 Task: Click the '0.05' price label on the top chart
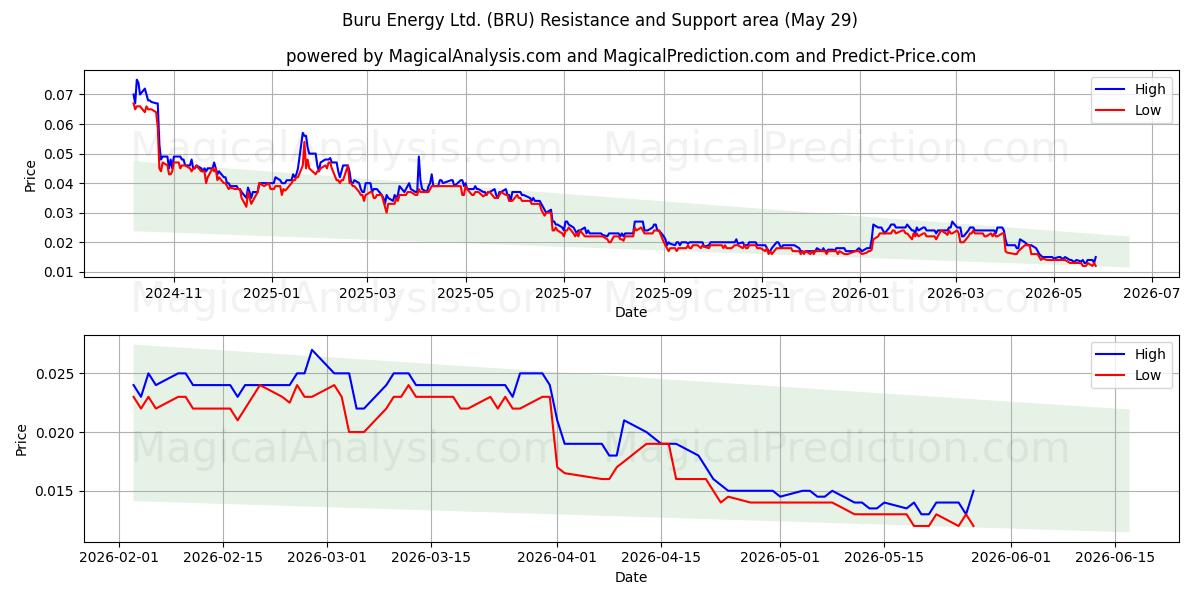[60, 154]
